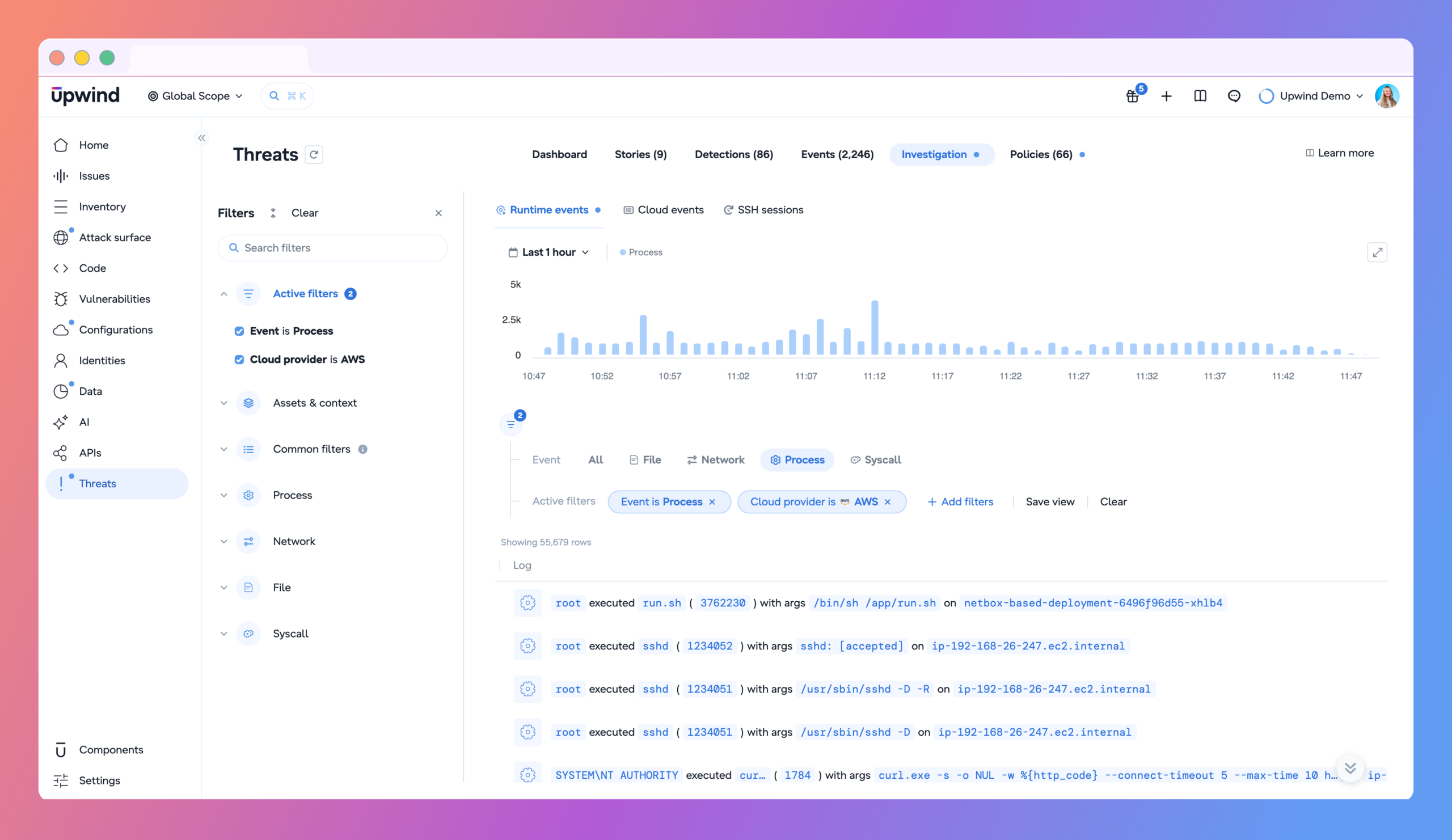
Task: Click the scroll-to-bottom double chevron button
Action: pos(1350,768)
